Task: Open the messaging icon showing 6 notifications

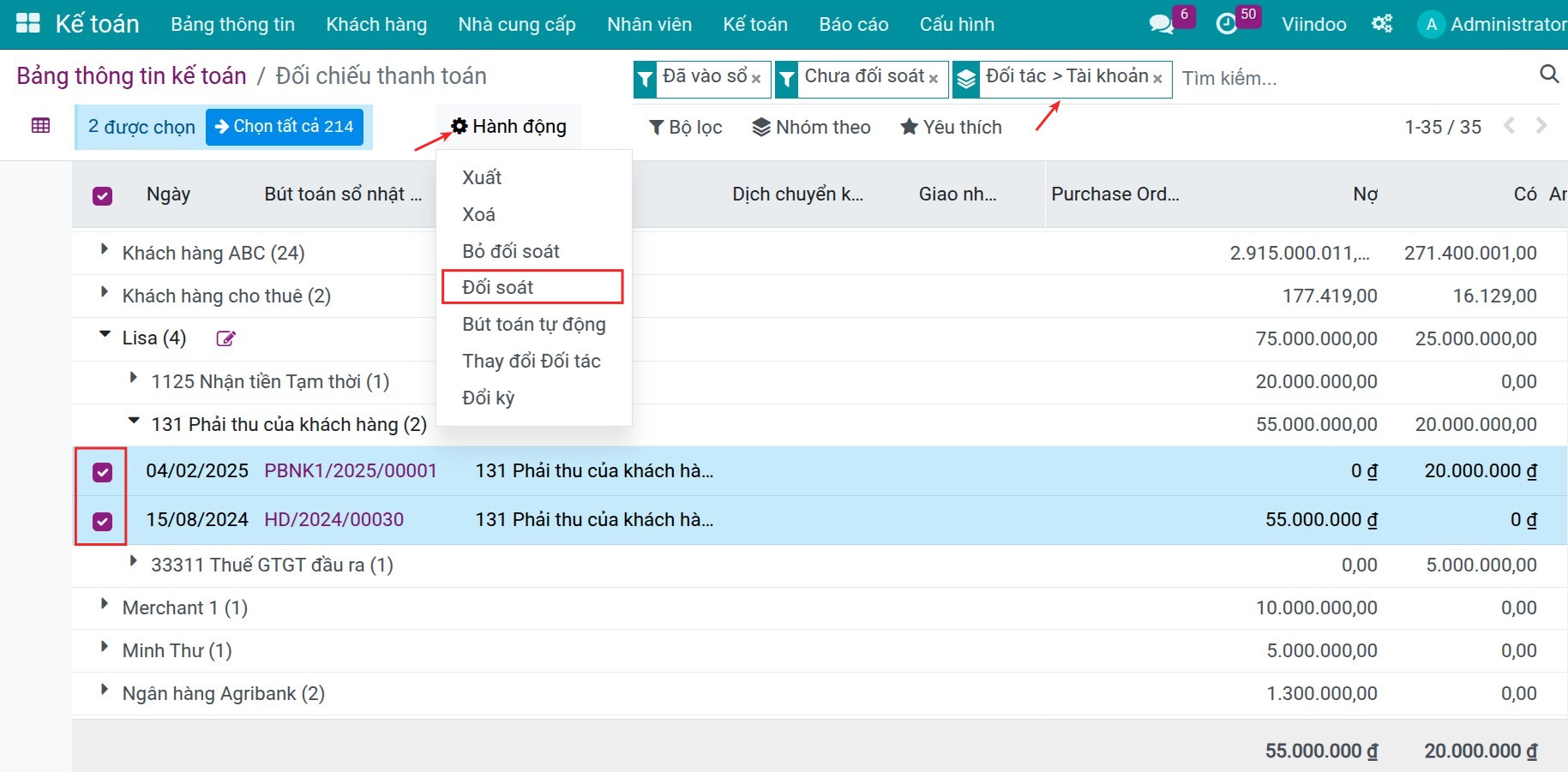Action: (1160, 22)
